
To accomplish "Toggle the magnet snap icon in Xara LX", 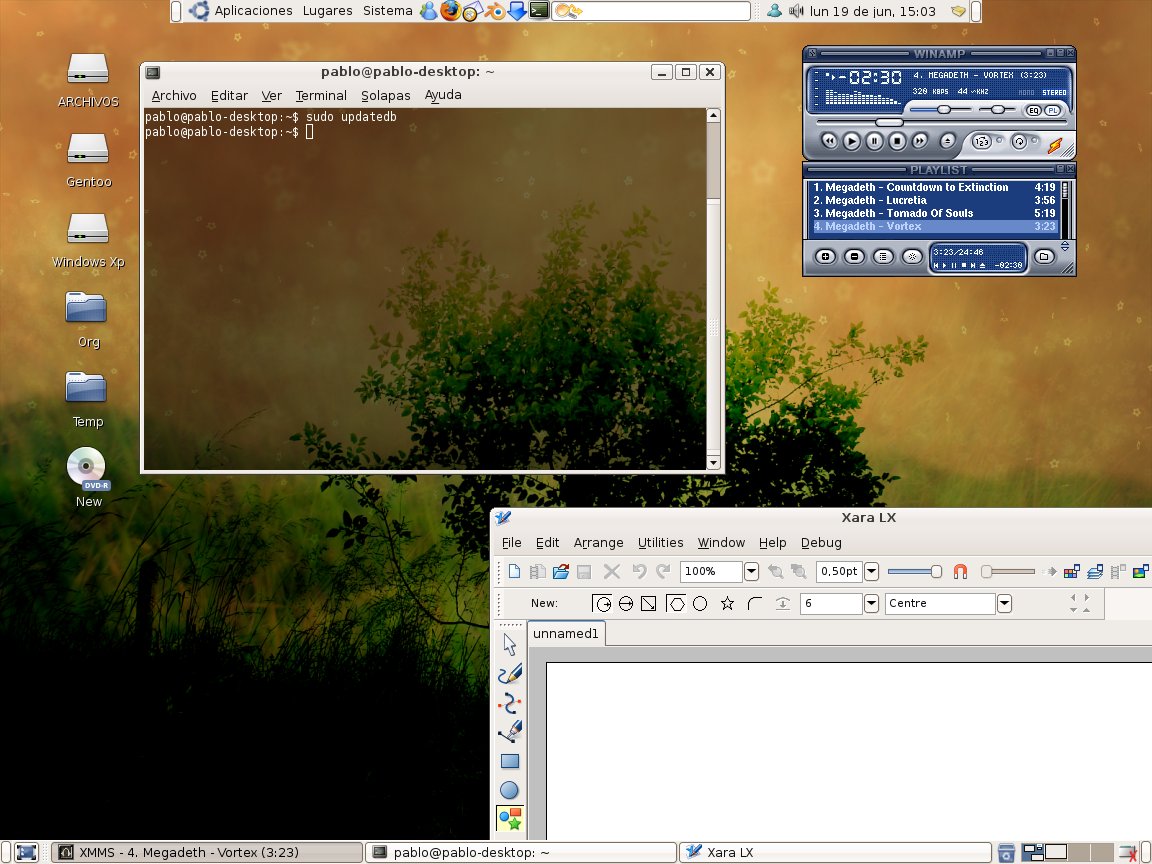I will (x=960, y=572).
